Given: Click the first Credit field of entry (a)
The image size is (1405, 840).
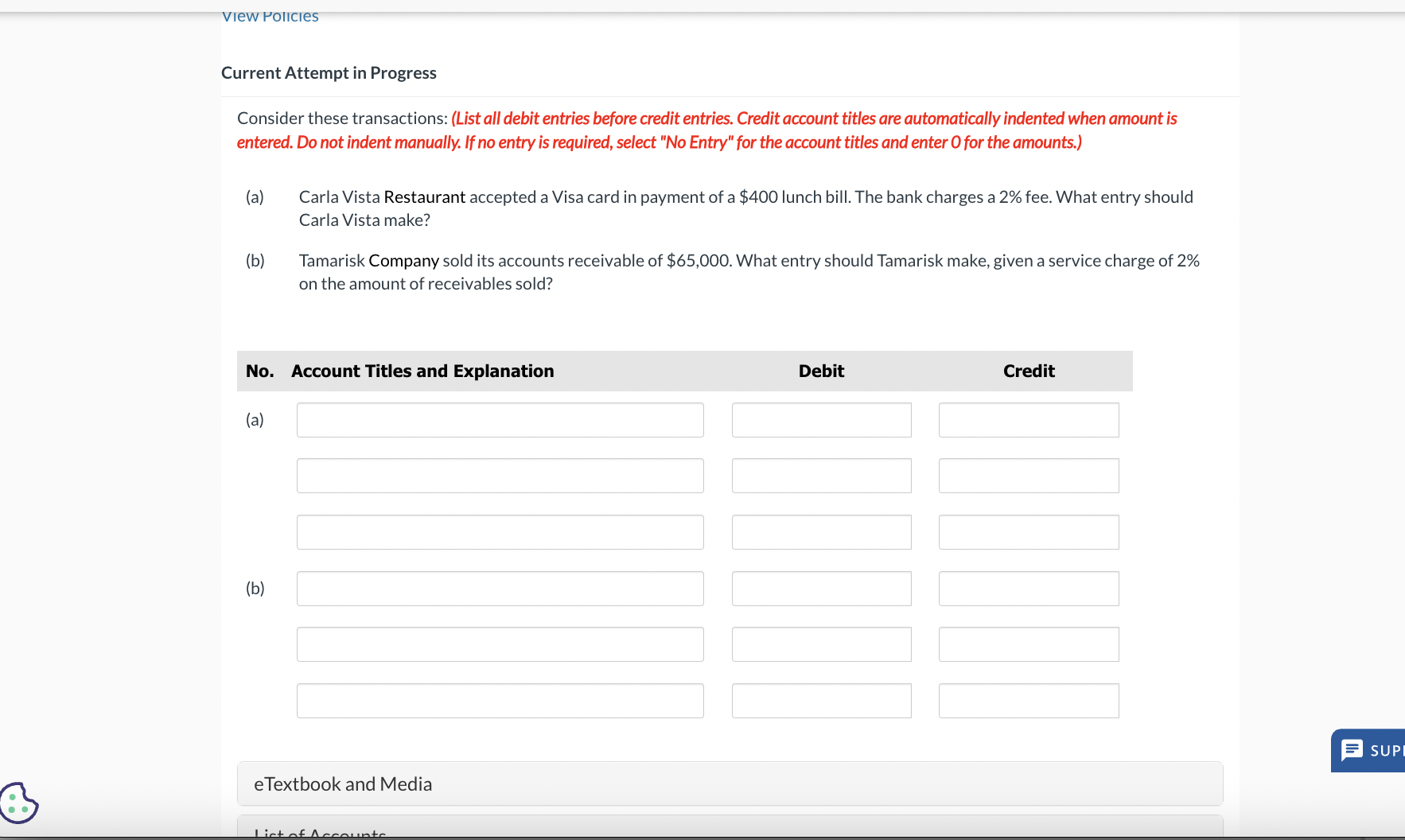Looking at the screenshot, I should click(x=1028, y=419).
